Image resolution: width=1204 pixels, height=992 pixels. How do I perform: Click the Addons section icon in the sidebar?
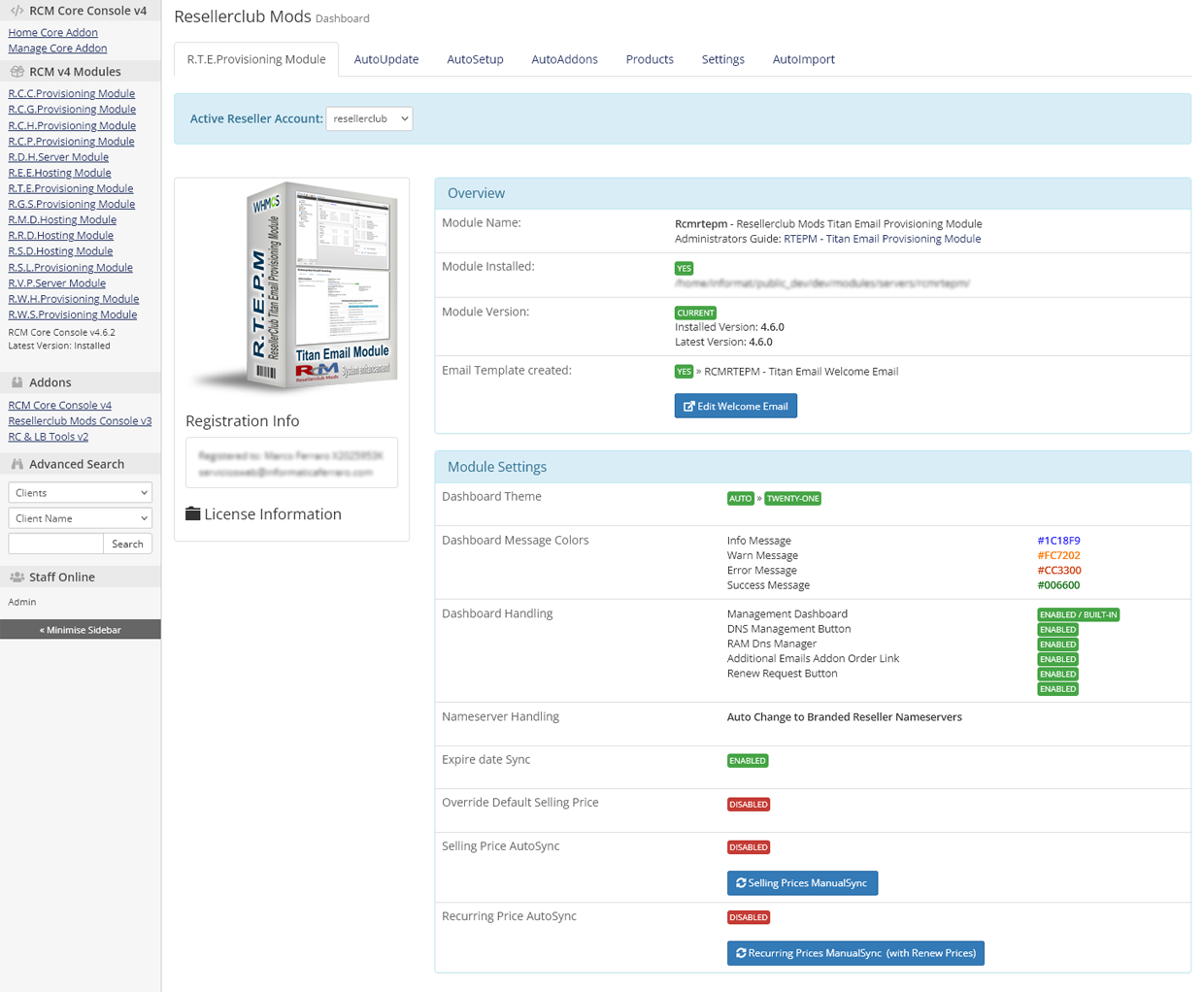click(17, 382)
